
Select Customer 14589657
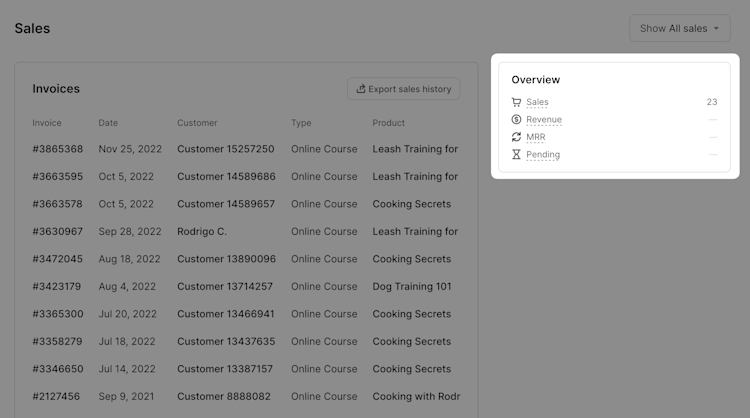(x=226, y=204)
